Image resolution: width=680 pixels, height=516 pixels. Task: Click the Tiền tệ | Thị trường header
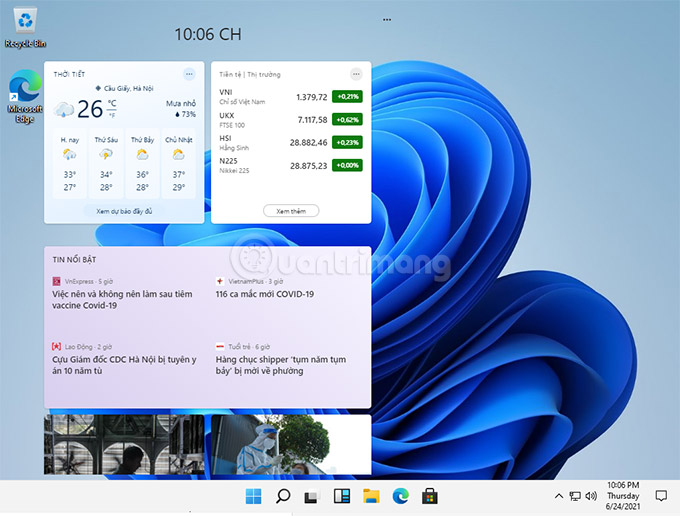[x=250, y=74]
